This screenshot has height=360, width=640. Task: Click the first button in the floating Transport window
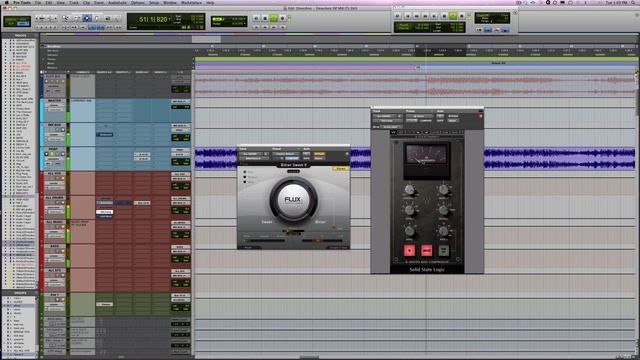click(398, 16)
